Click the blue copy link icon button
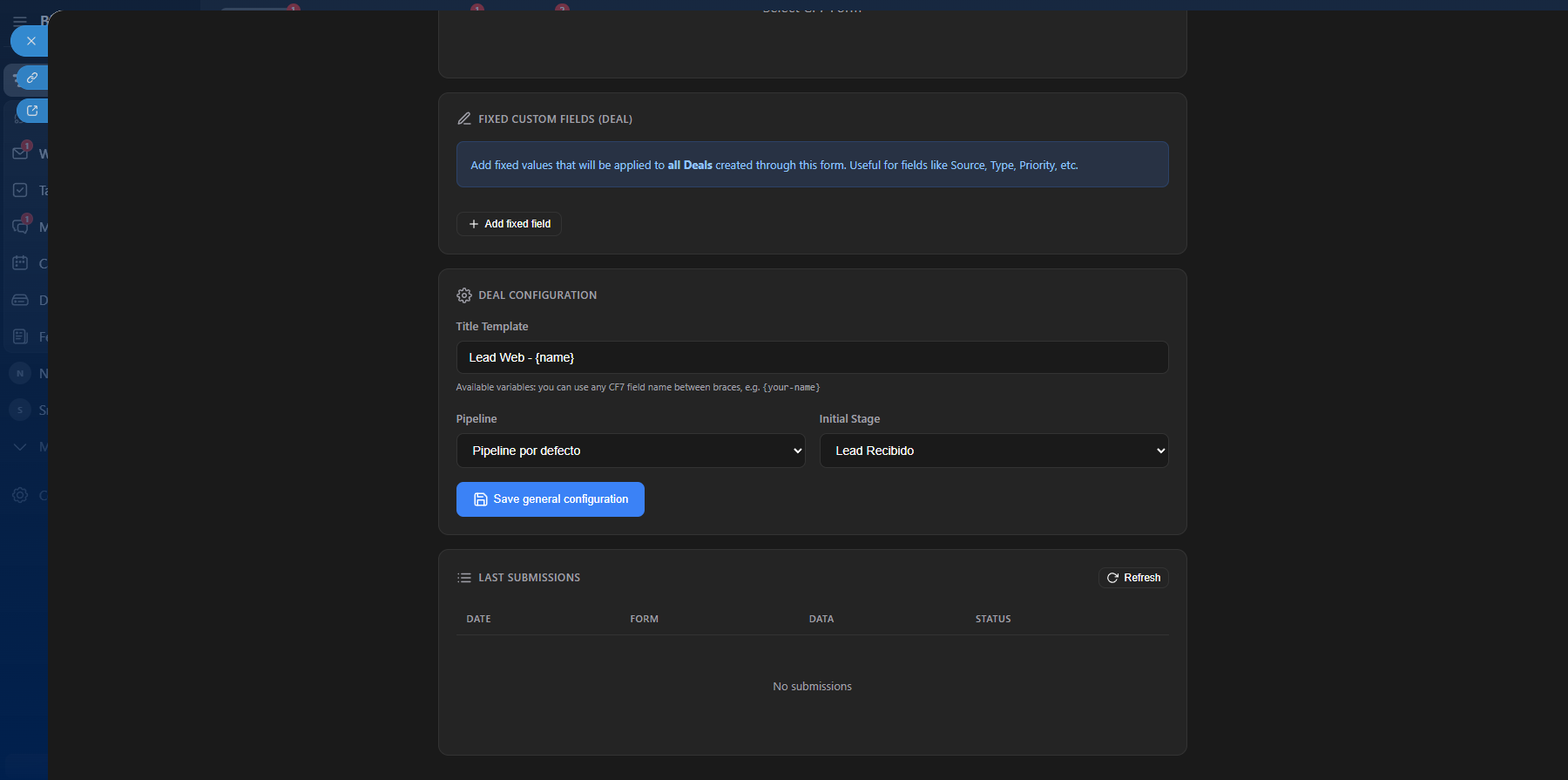The height and width of the screenshot is (780, 1568). [32, 78]
